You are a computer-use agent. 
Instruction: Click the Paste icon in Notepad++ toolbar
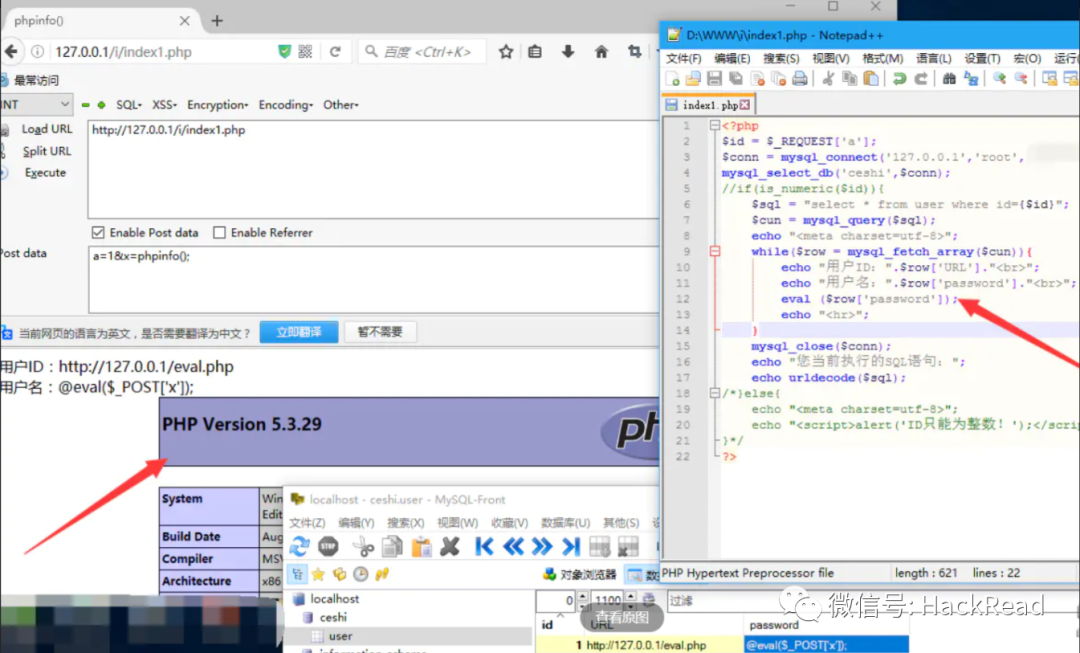pos(871,79)
